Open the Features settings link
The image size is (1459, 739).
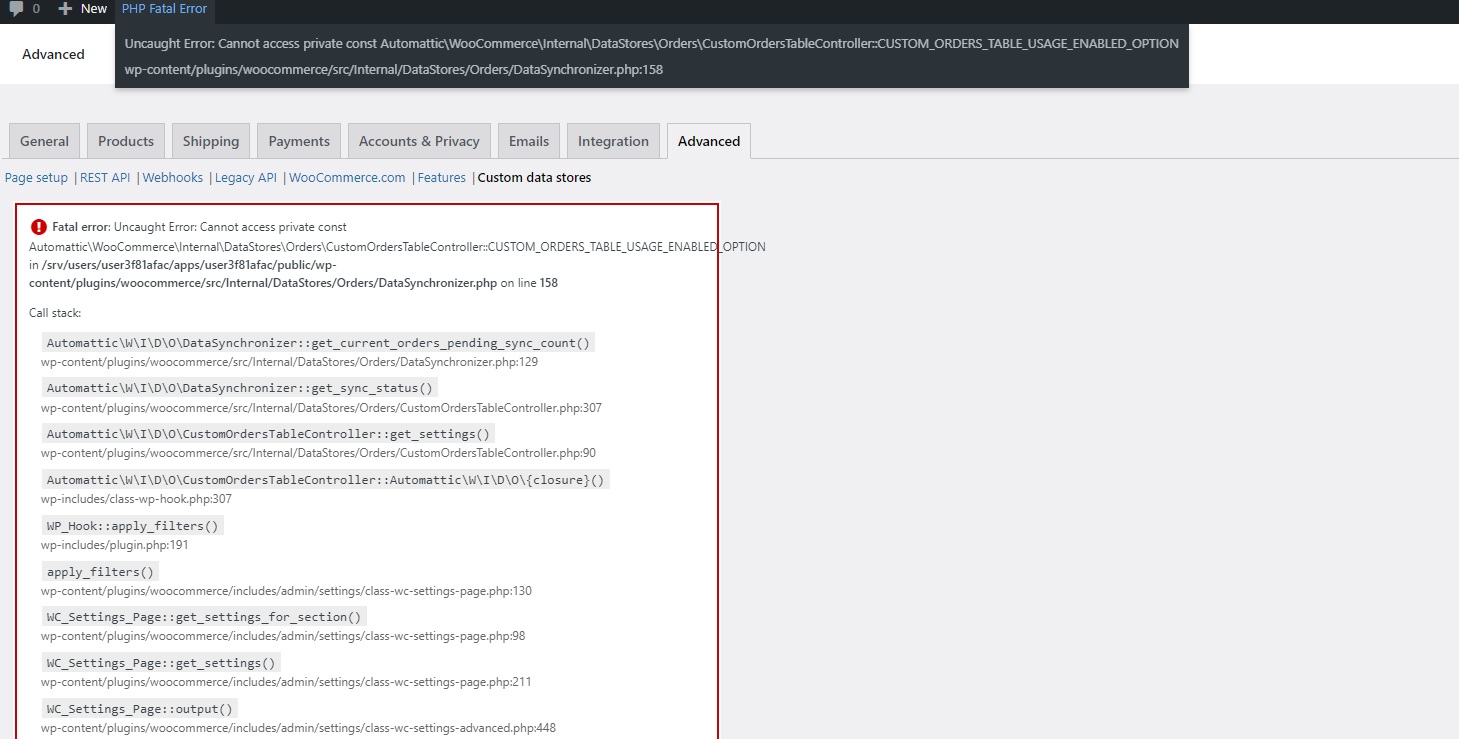pyautogui.click(x=442, y=177)
